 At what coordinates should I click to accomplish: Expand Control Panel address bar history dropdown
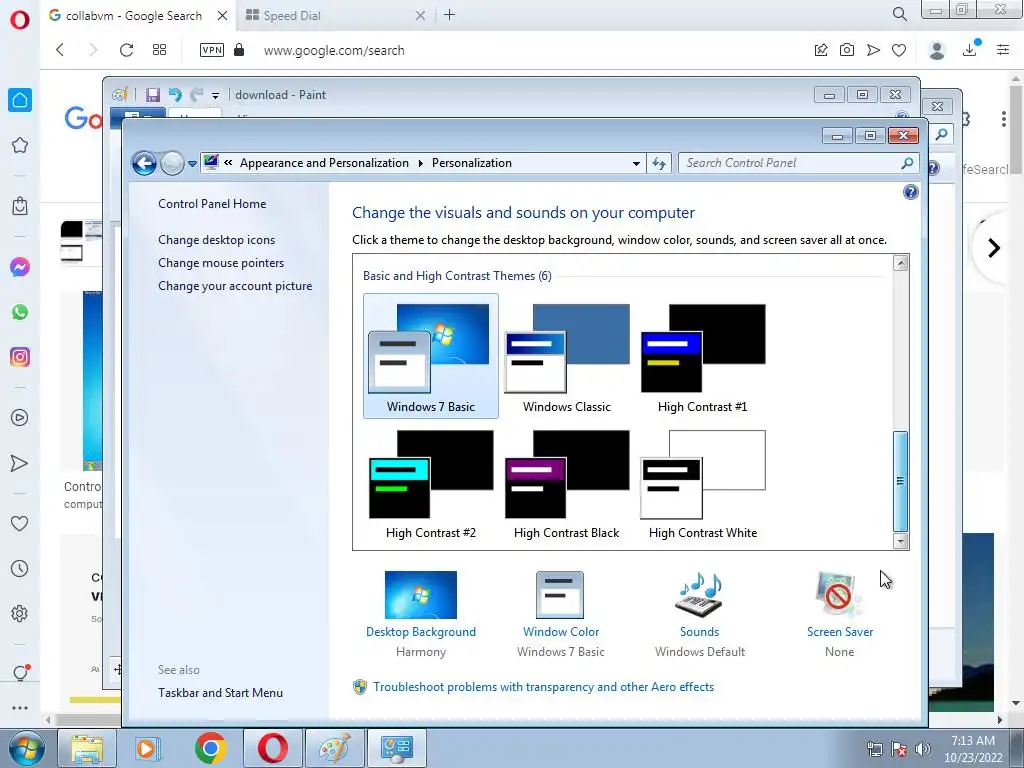[x=636, y=163]
